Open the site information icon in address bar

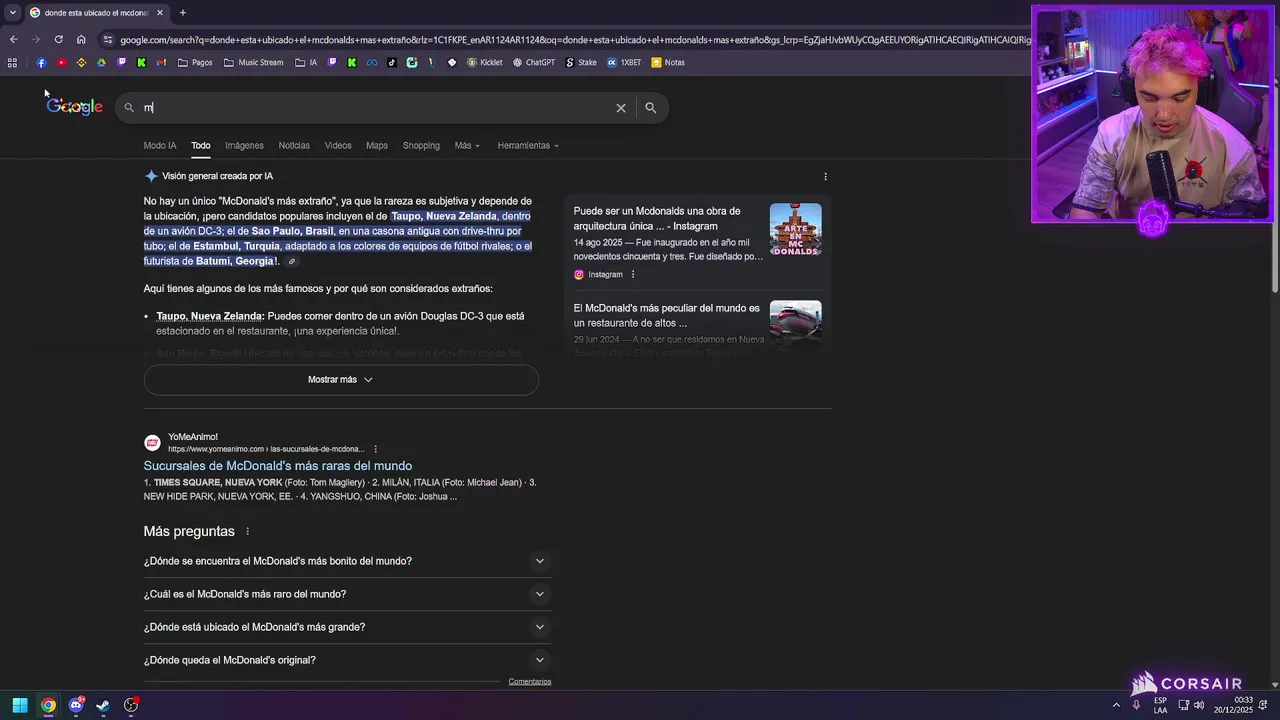(108, 39)
